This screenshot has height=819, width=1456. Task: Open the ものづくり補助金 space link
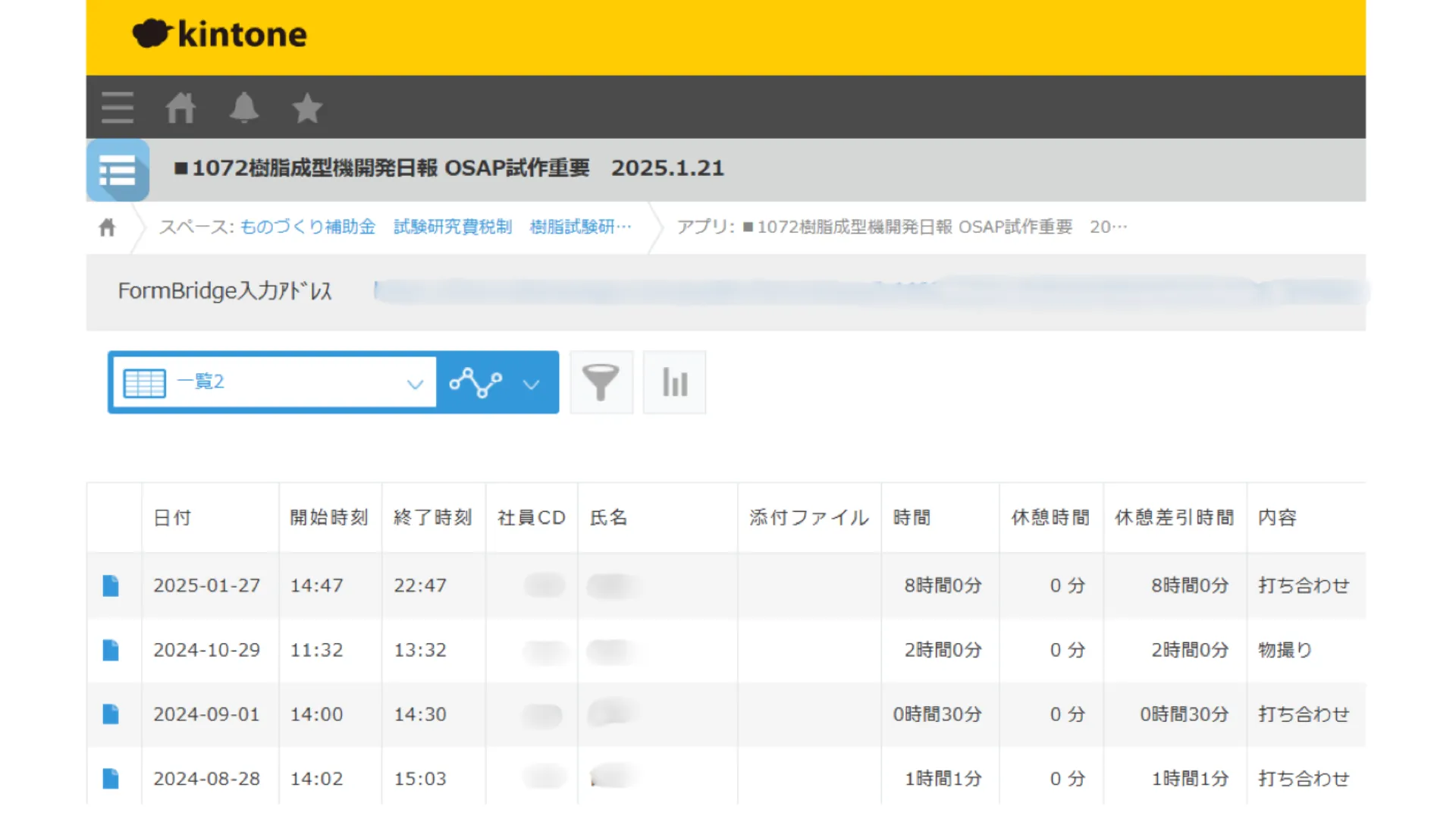coord(307,227)
